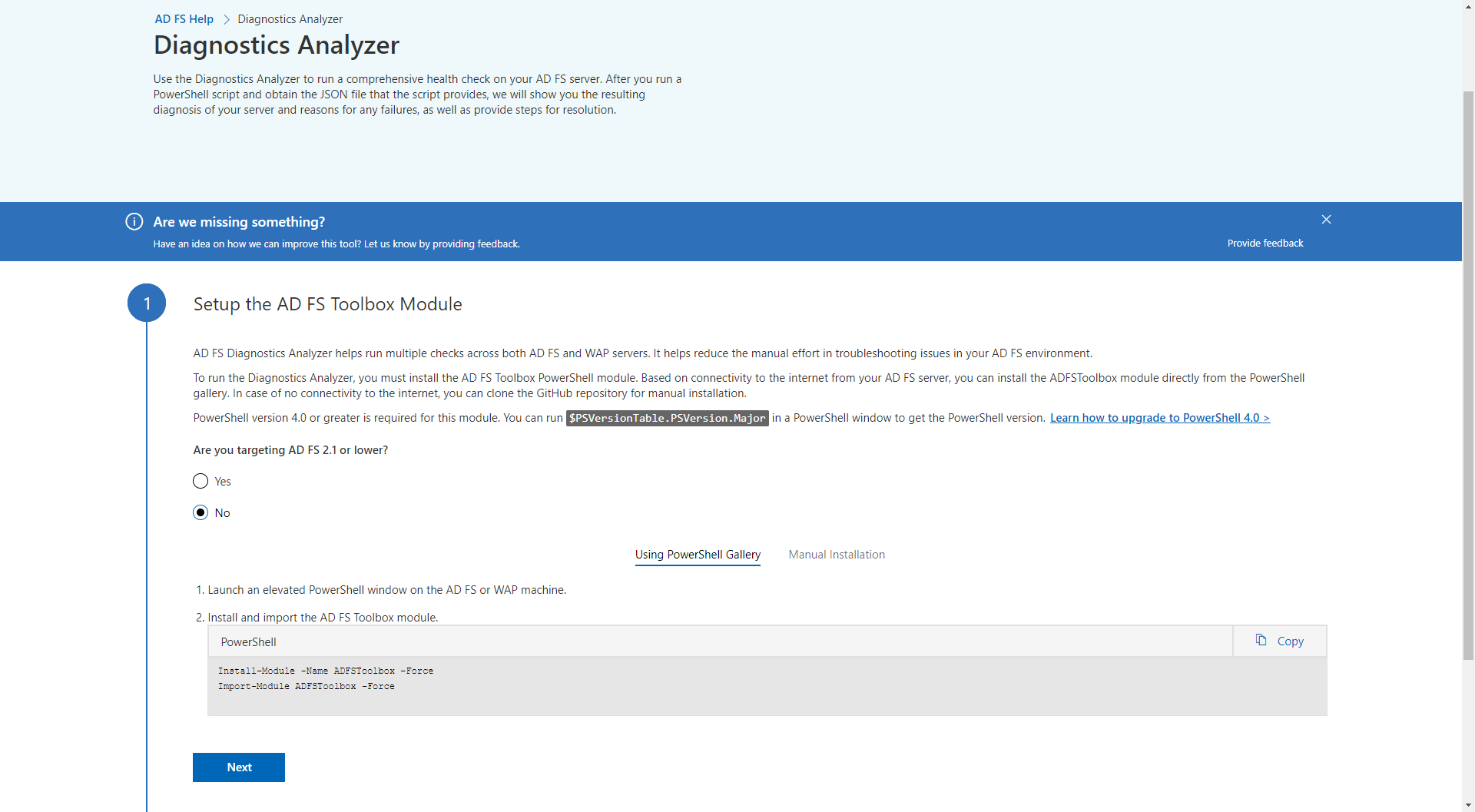This screenshot has height=812, width=1475.
Task: Click the info icon in the feedback banner
Action: (133, 221)
